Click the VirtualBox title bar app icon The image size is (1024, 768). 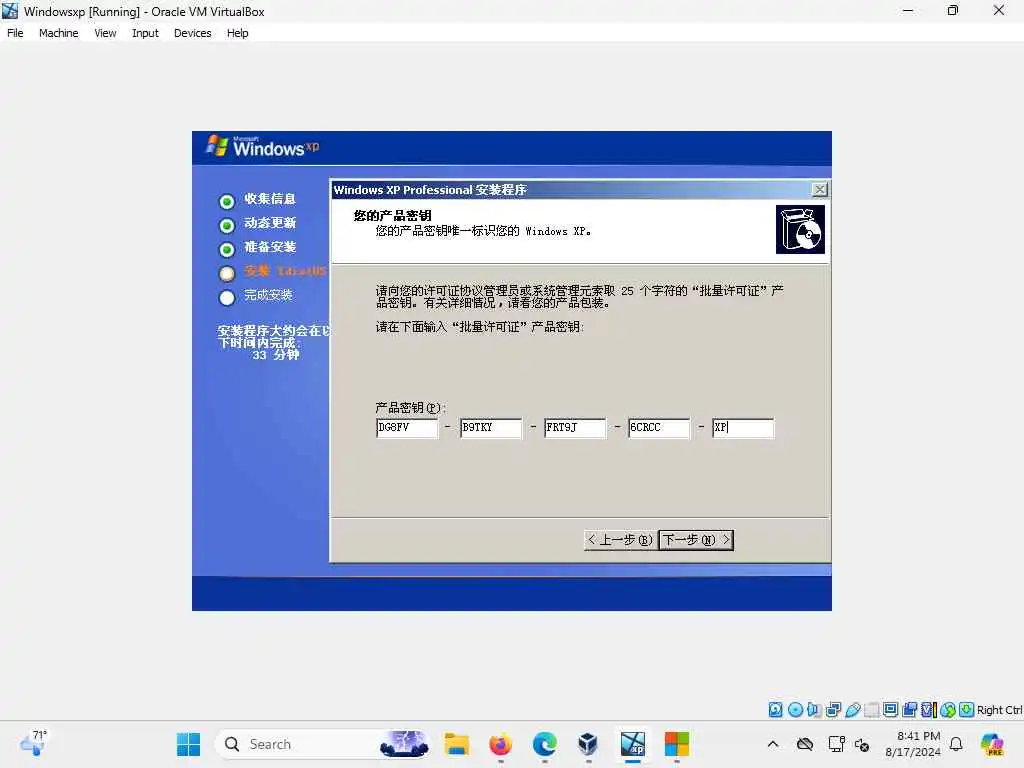coord(10,11)
